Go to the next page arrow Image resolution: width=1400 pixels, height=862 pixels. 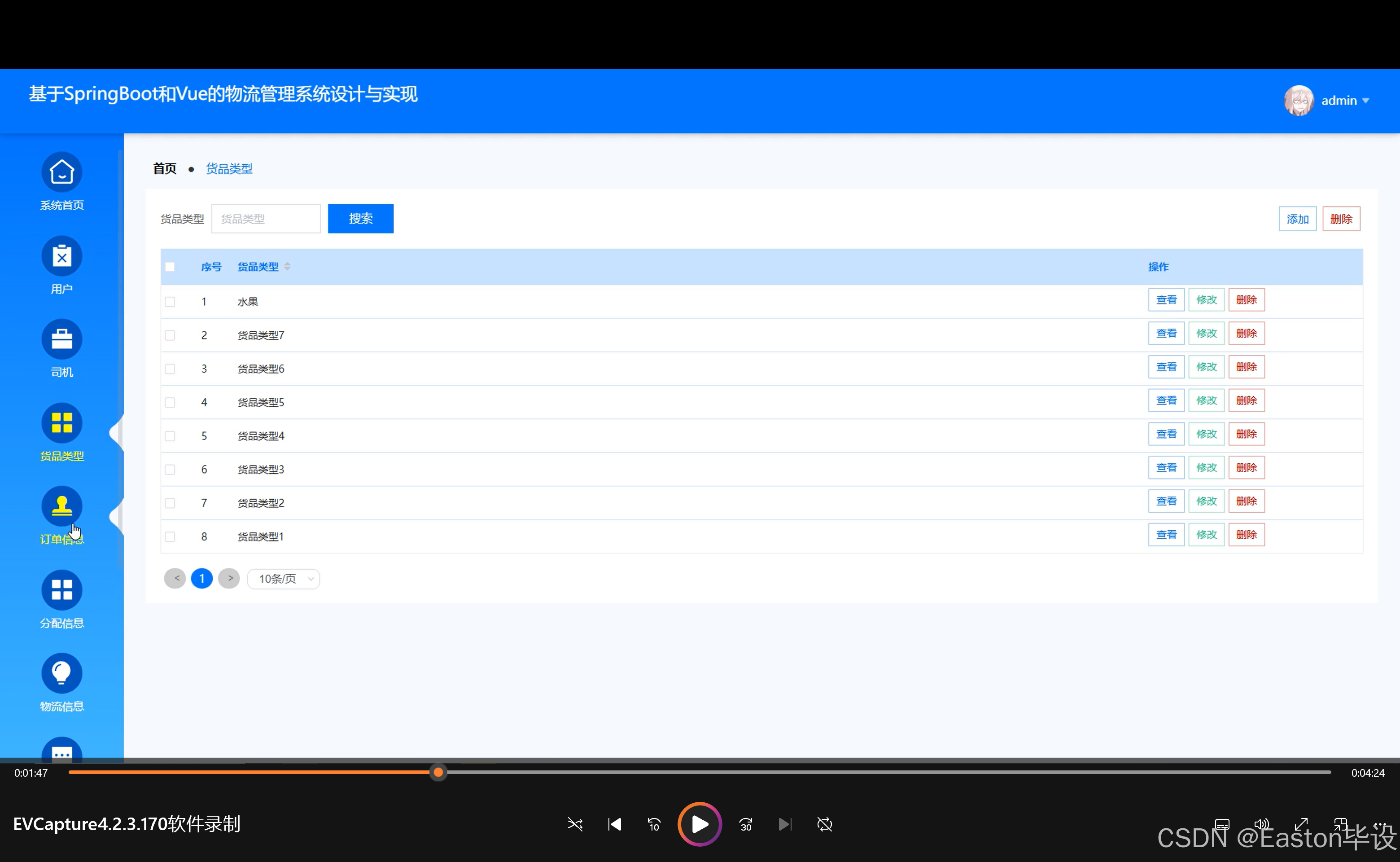229,578
